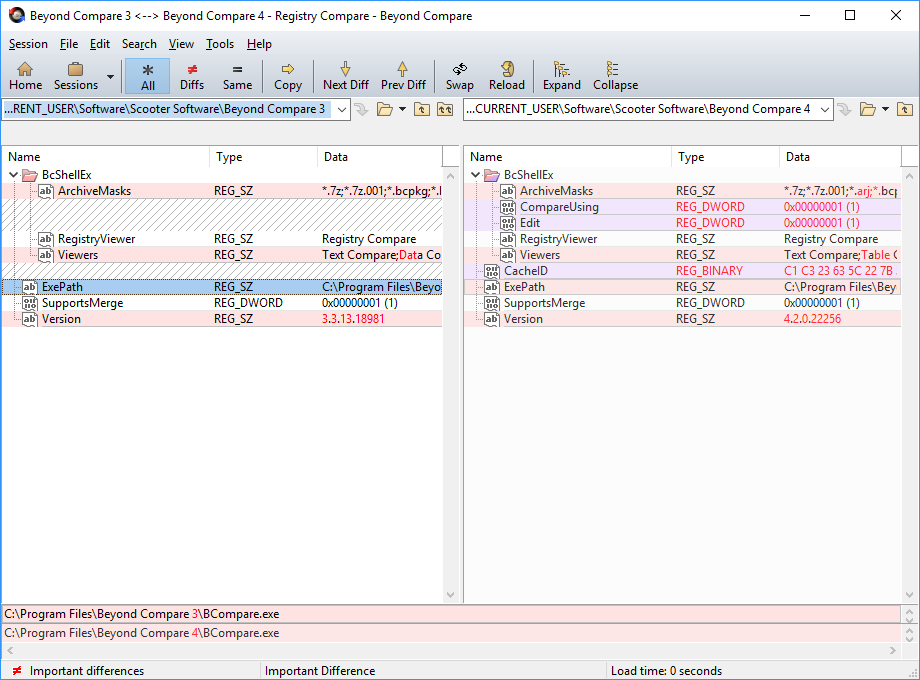Click right Data column header

click(x=840, y=157)
